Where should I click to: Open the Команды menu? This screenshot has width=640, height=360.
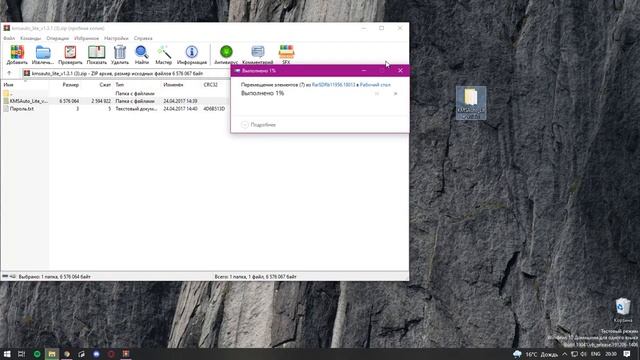coord(31,38)
